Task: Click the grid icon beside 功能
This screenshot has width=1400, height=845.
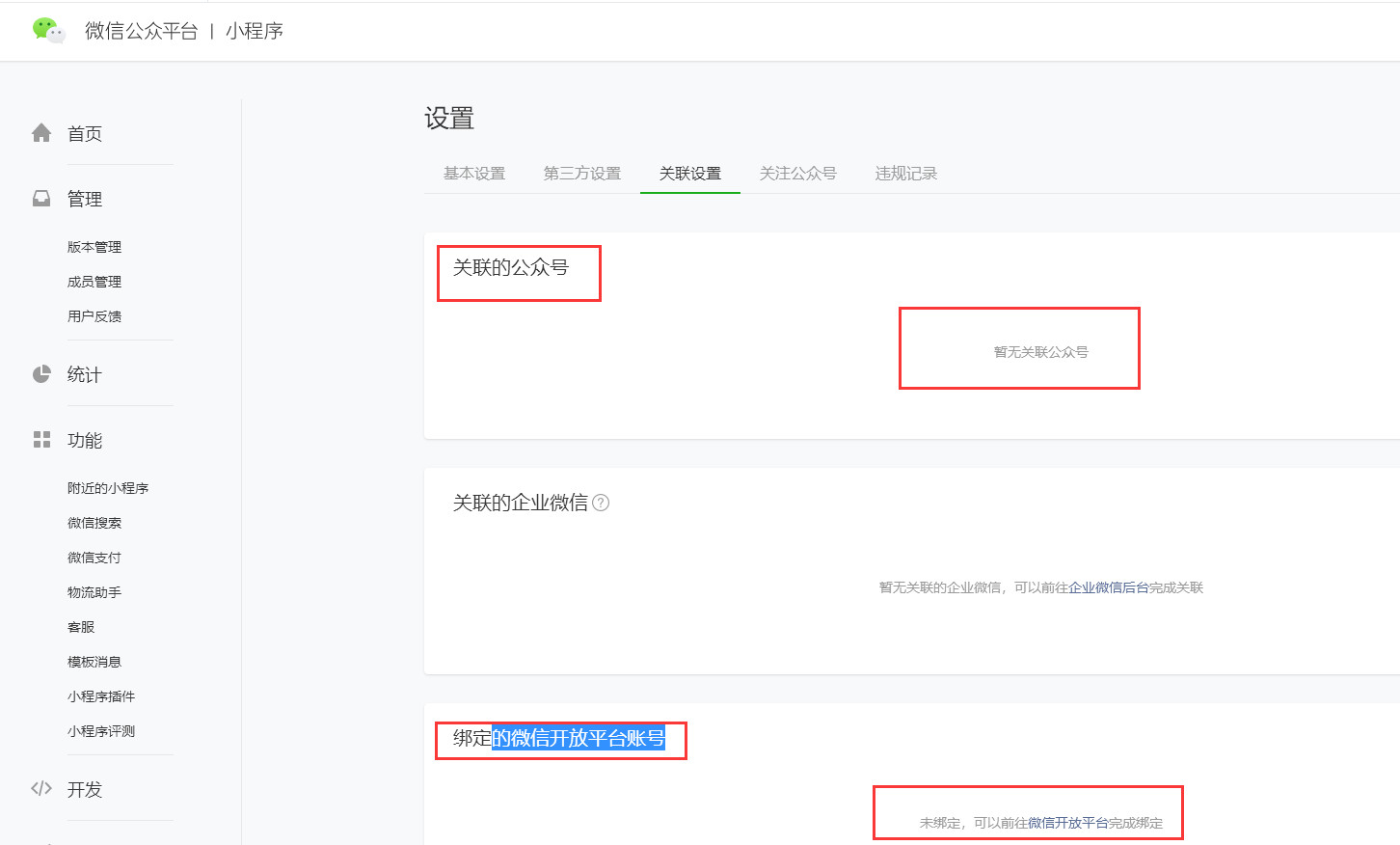Action: click(41, 440)
